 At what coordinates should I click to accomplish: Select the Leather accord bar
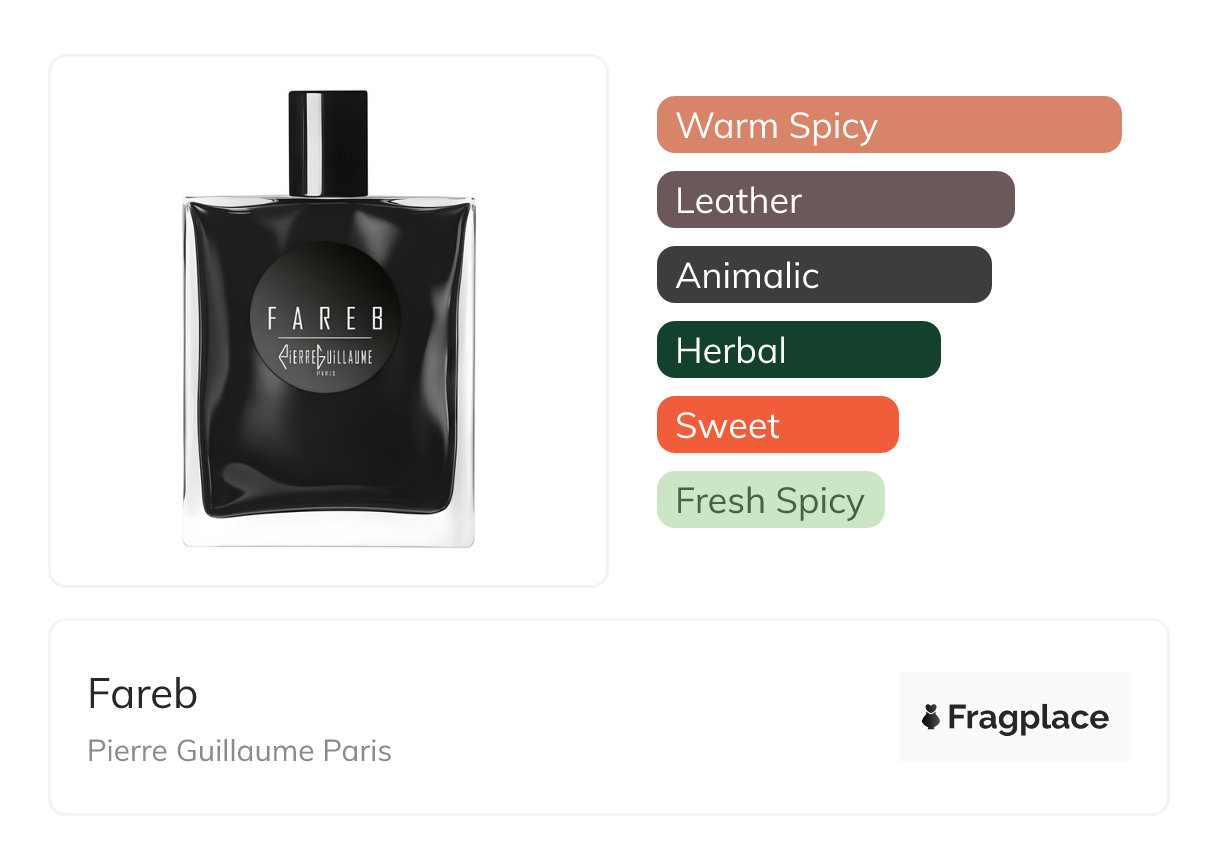pyautogui.click(x=836, y=200)
